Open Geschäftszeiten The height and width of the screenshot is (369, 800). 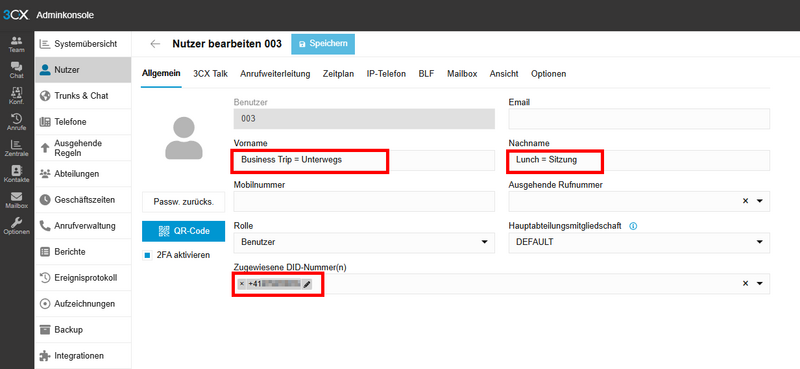(x=83, y=200)
